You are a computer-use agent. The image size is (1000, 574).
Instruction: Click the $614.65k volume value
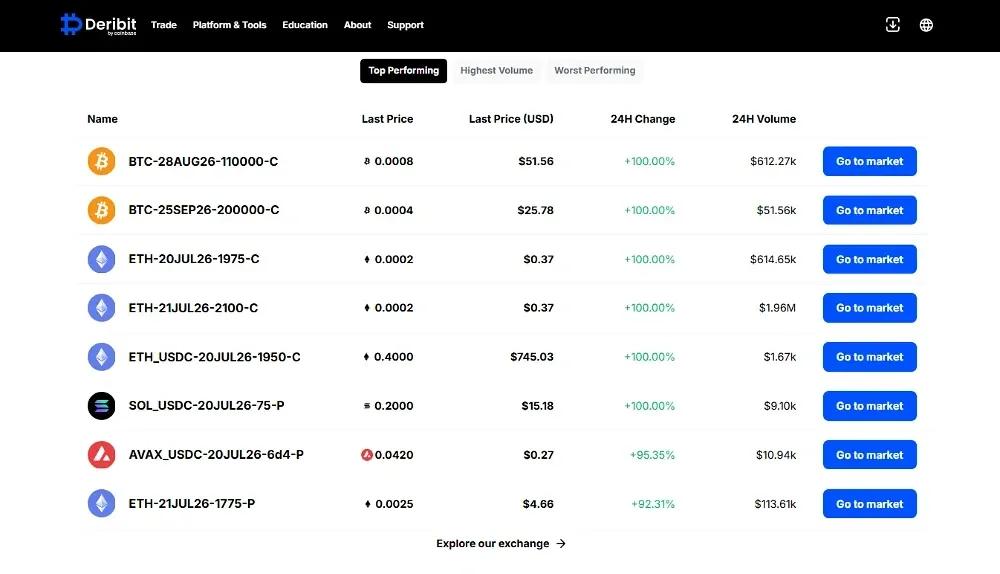[x=773, y=259]
